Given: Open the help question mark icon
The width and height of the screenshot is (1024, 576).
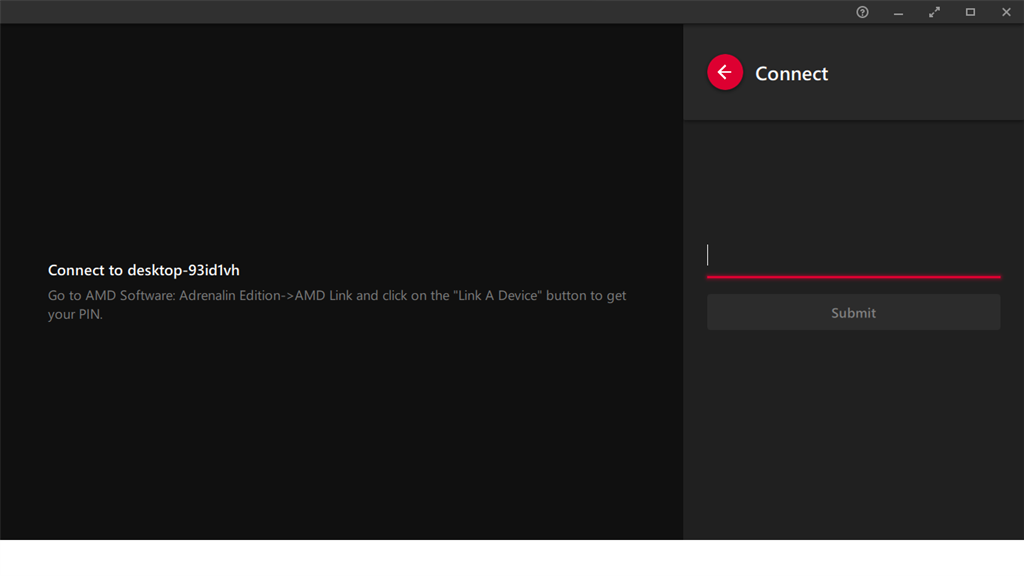Looking at the screenshot, I should (x=862, y=12).
